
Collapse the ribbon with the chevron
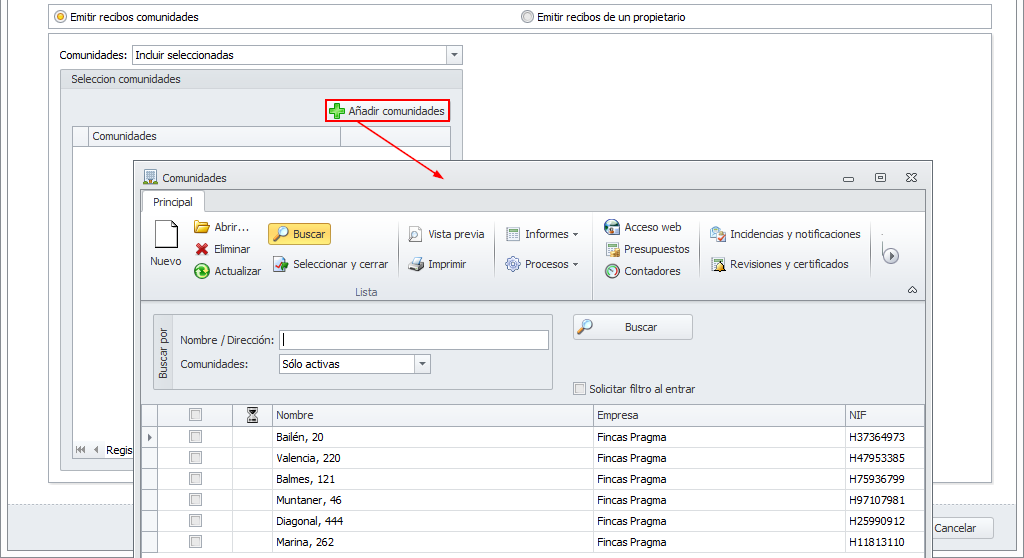click(912, 289)
